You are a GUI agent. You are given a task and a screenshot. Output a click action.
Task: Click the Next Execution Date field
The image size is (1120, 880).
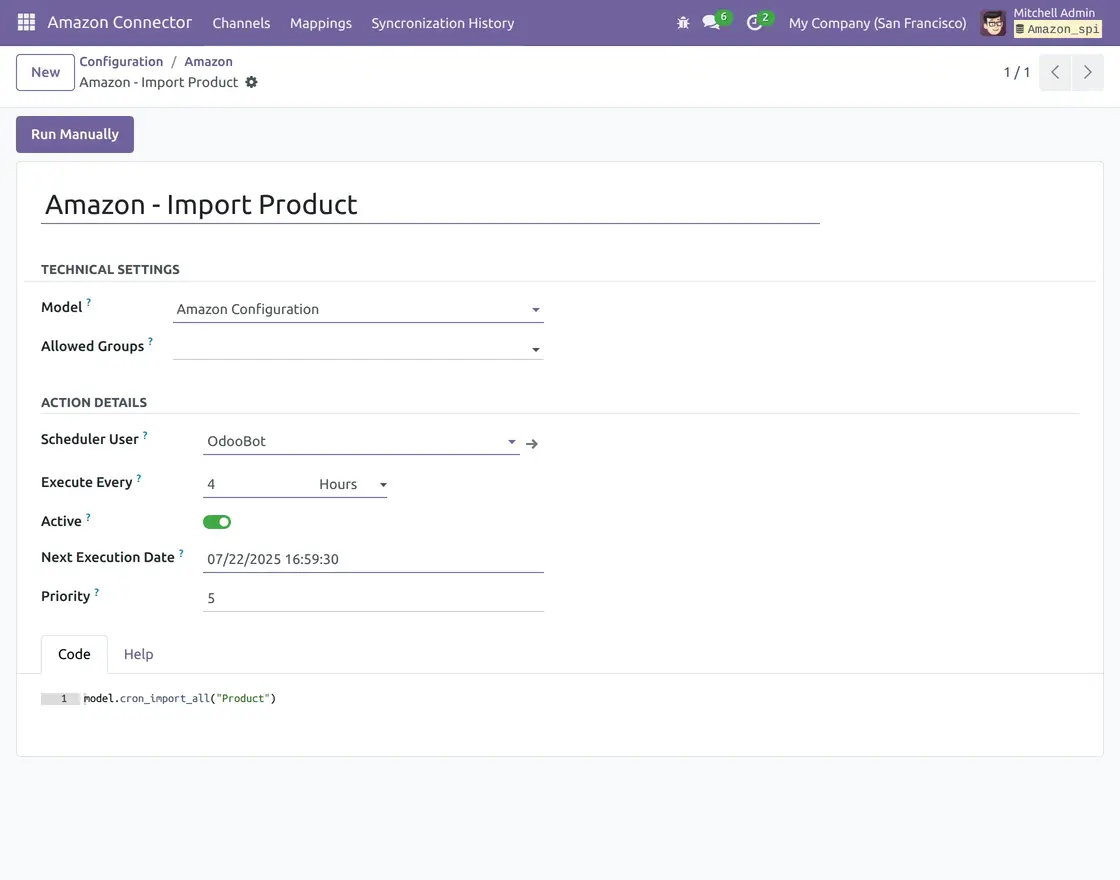point(372,559)
